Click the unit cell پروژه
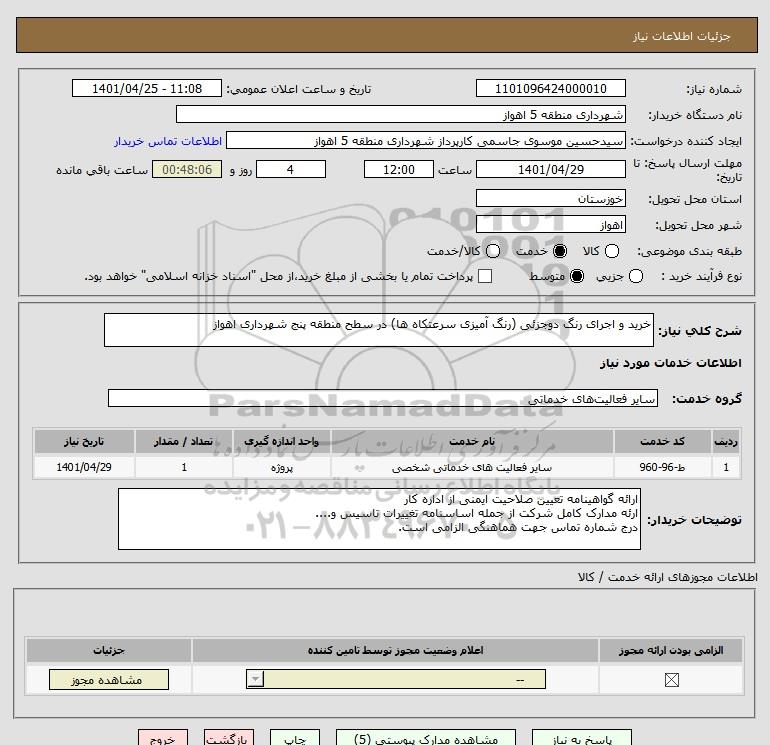 pyautogui.click(x=281, y=467)
